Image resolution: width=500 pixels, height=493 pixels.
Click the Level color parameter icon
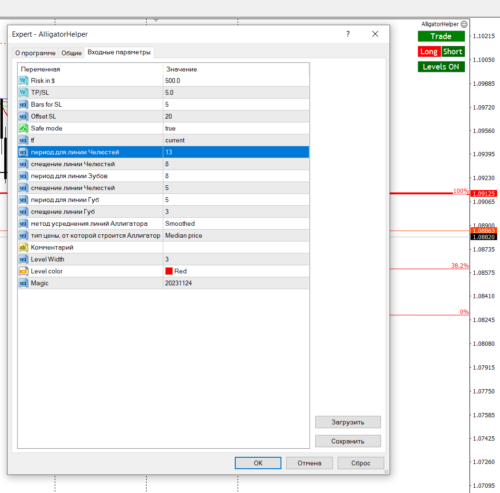(x=23, y=271)
